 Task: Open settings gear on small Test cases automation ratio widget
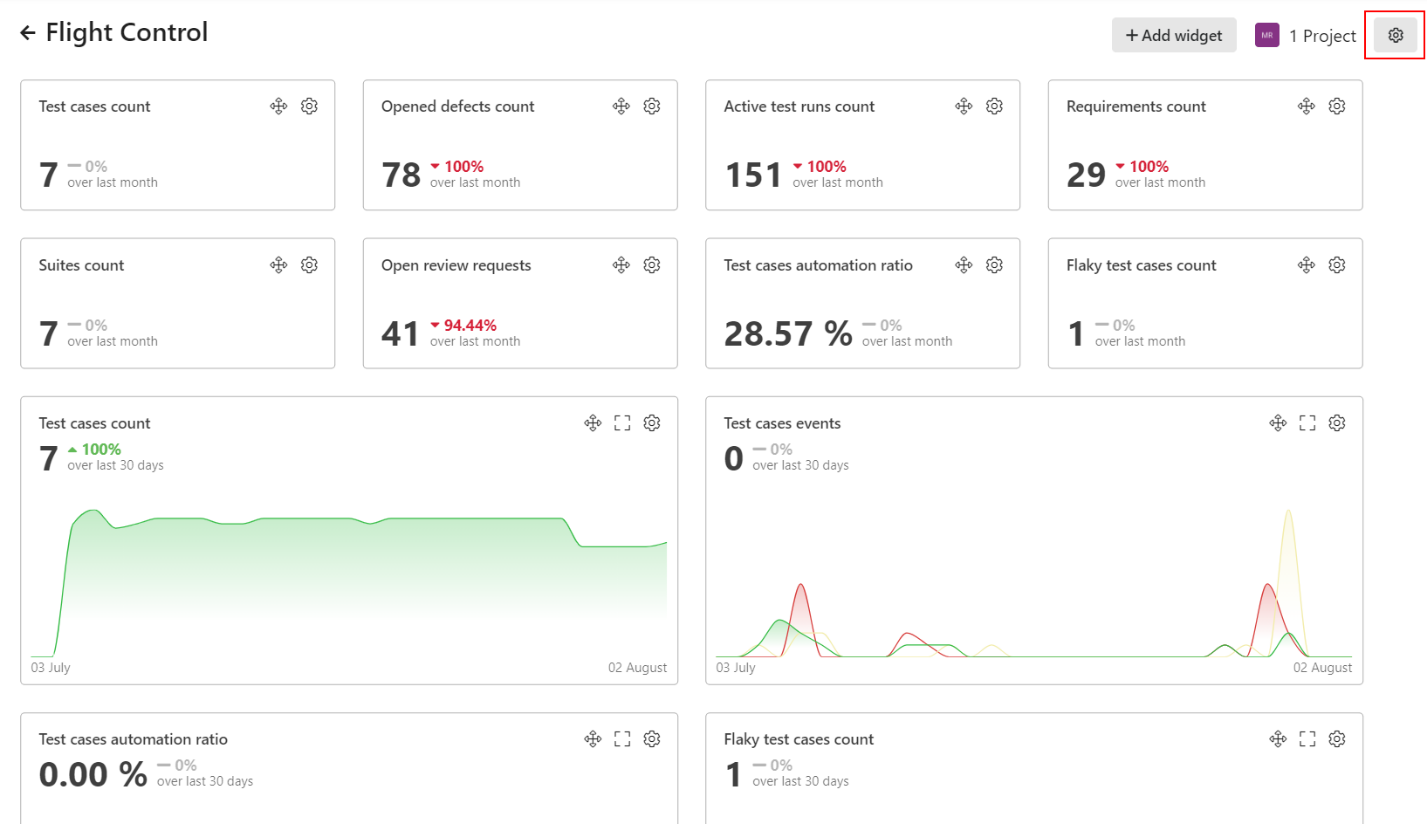[x=994, y=265]
